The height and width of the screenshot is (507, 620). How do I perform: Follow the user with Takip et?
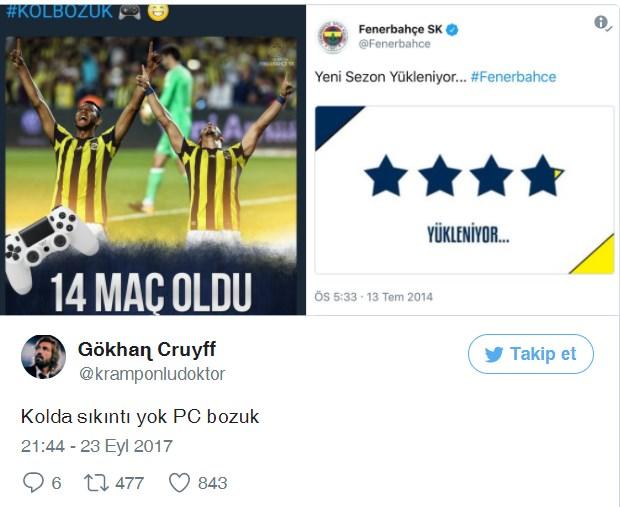click(531, 354)
